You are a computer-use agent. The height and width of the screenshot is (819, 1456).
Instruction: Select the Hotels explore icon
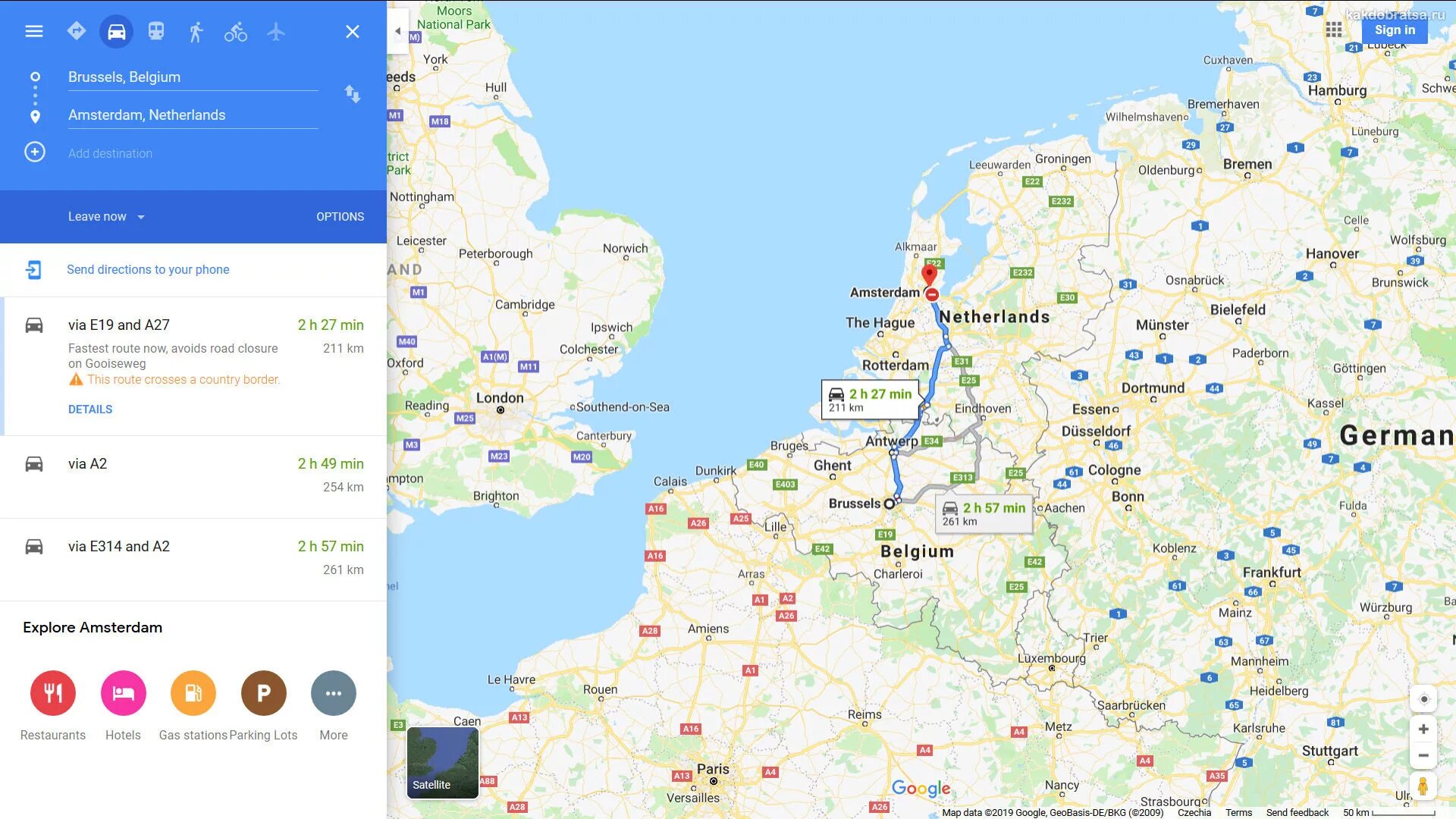[x=122, y=693]
